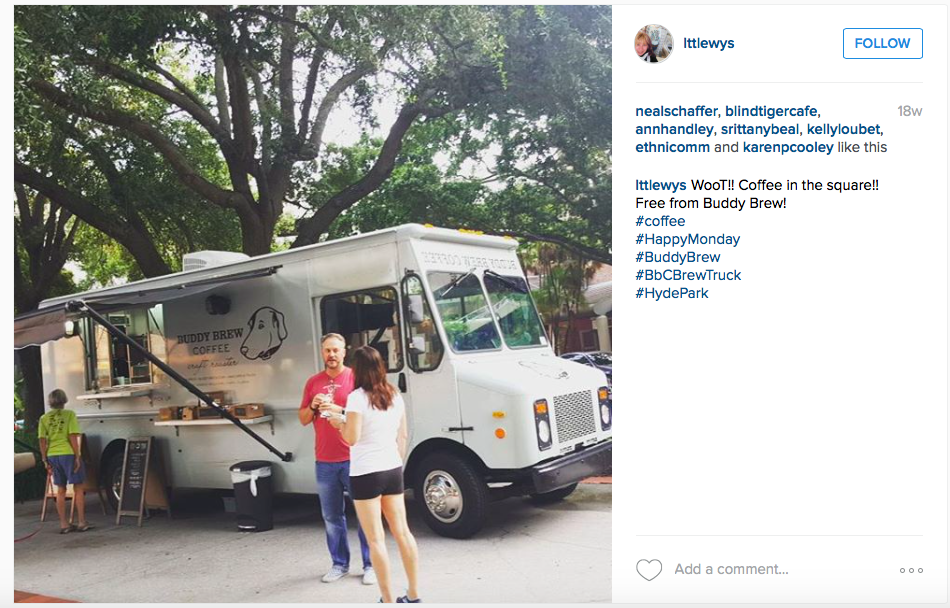The width and height of the screenshot is (950, 608).
Task: View ethnicomm's profile from likes
Action: tap(673, 147)
